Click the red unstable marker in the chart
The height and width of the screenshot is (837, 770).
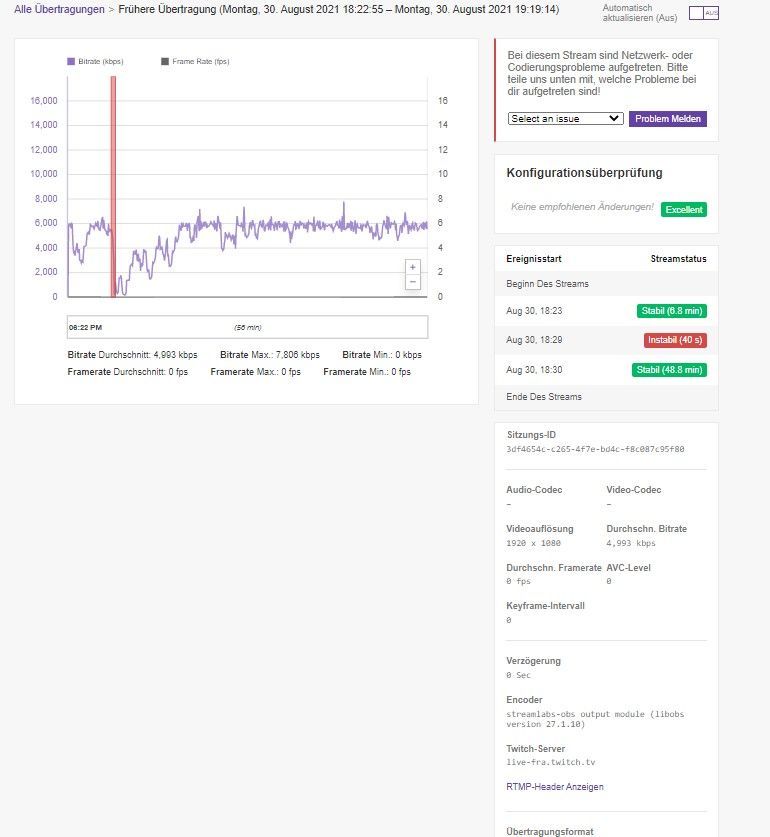(x=113, y=186)
